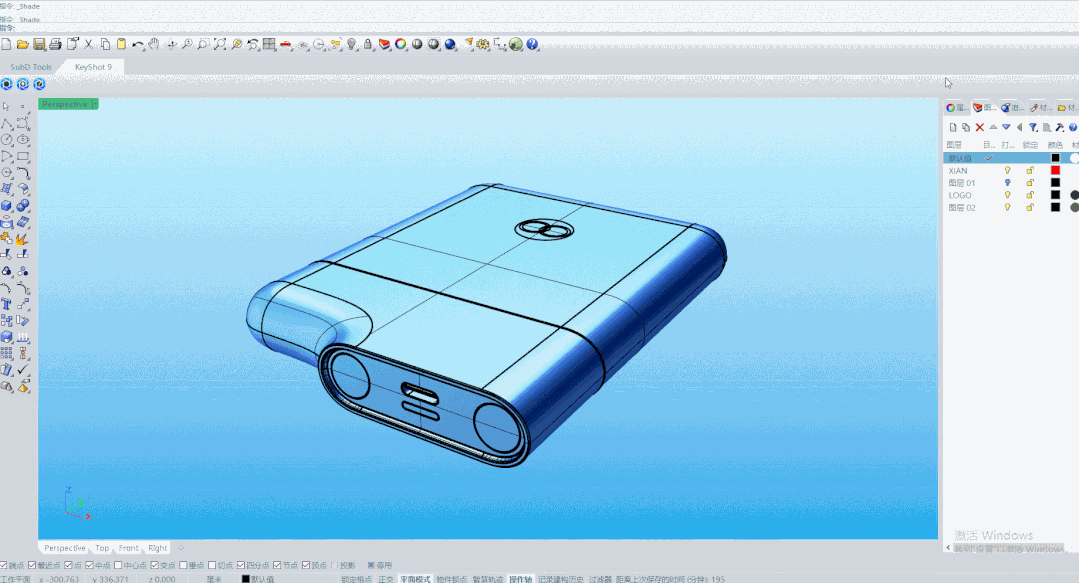Viewport: 1079px width, 583px height.
Task: Click the scroll-left arrow under the layer panel
Action: click(x=948, y=548)
